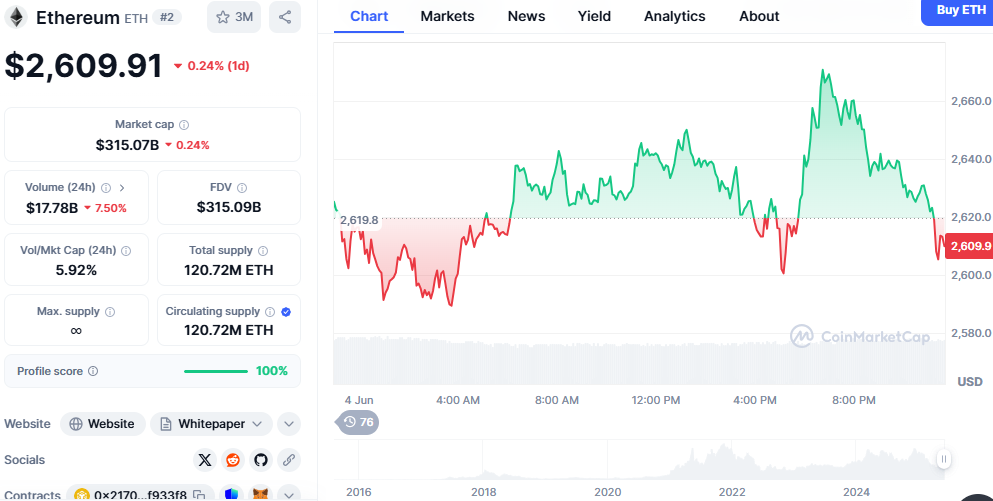Click the Profile score 100% progress bar
Image resolution: width=993 pixels, height=501 pixels.
[216, 371]
